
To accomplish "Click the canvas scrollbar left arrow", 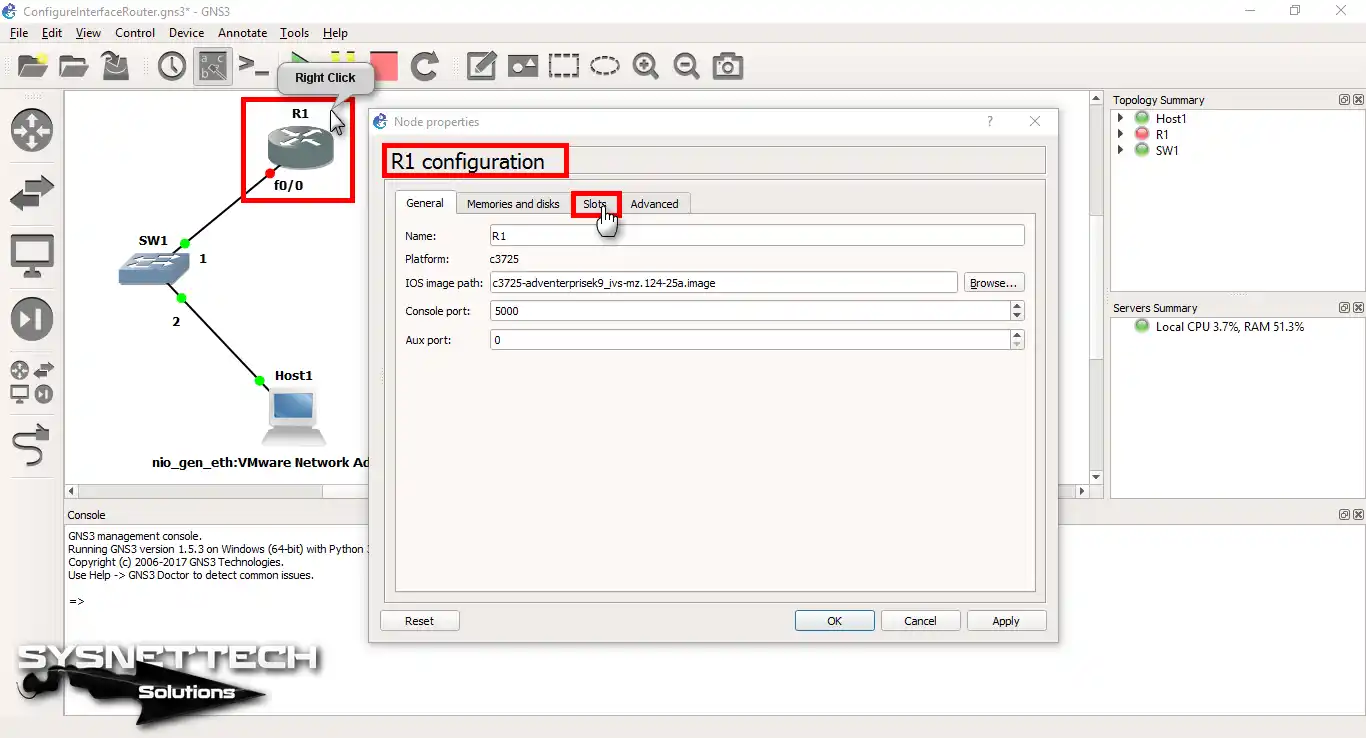I will (71, 492).
